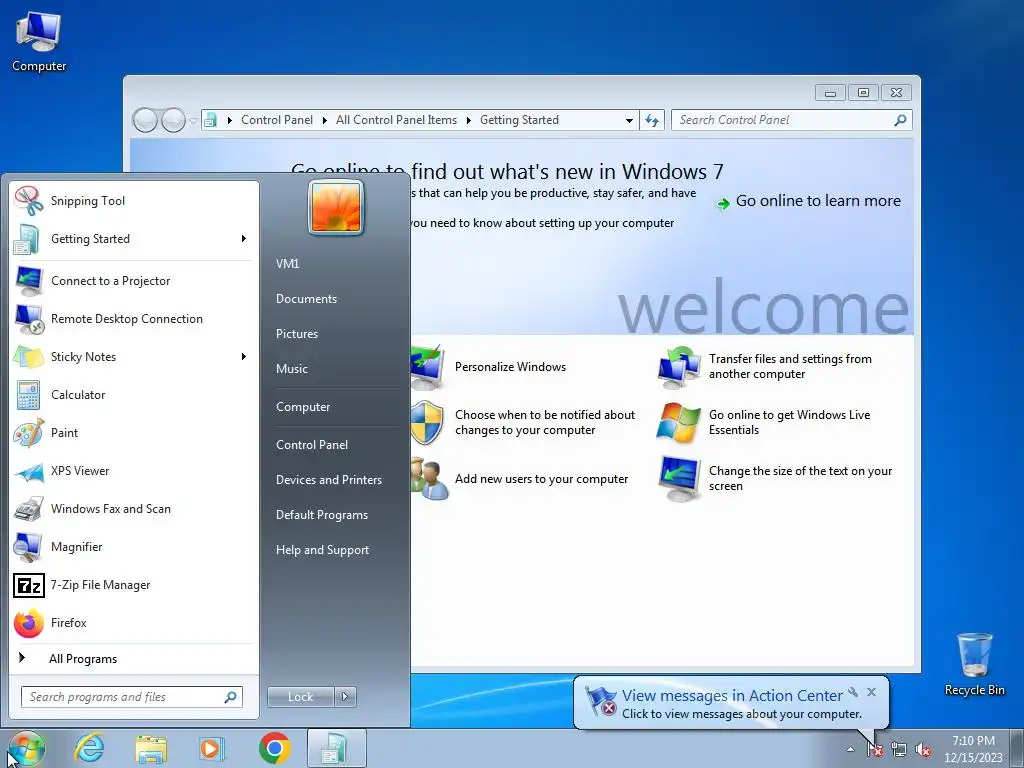Open shutdown options arrow next to Lock
Image resolution: width=1024 pixels, height=768 pixels.
click(345, 697)
